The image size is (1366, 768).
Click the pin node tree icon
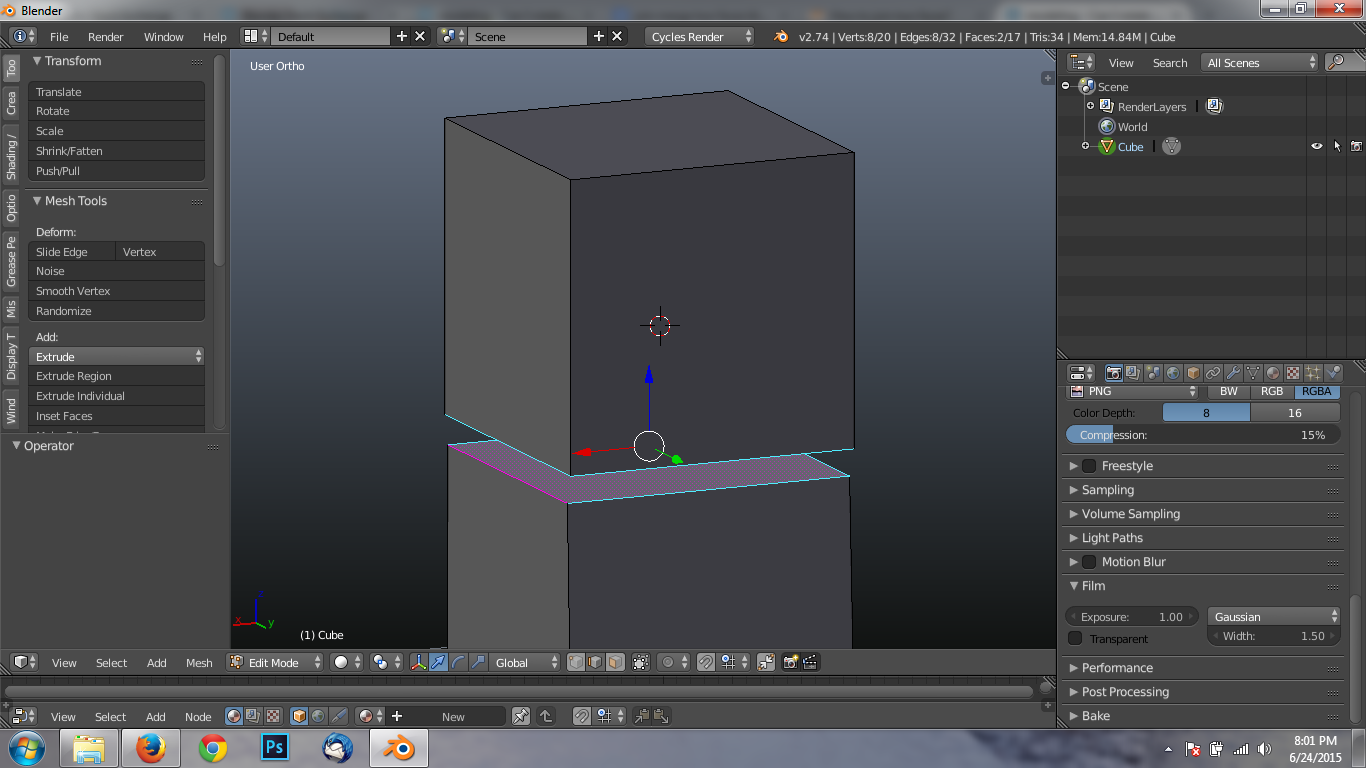pos(521,716)
